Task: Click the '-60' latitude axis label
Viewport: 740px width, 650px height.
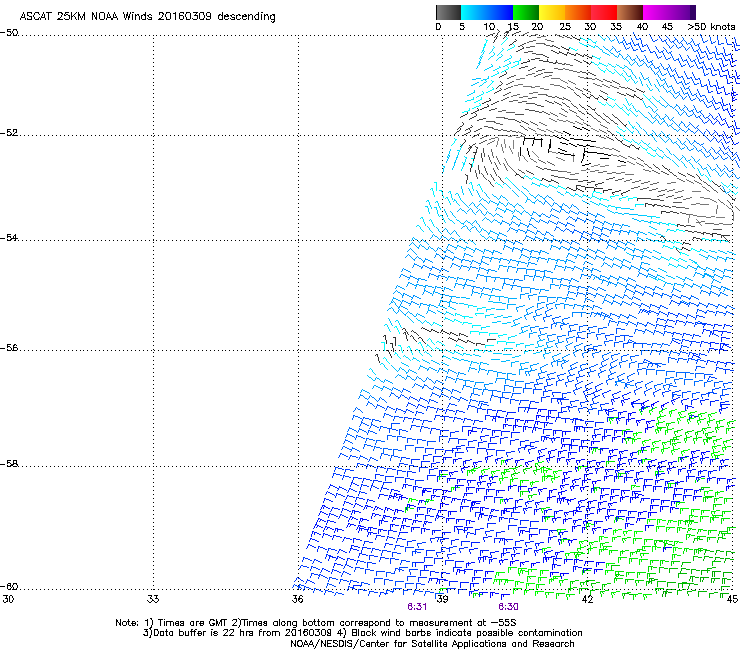Action: pyautogui.click(x=9, y=587)
